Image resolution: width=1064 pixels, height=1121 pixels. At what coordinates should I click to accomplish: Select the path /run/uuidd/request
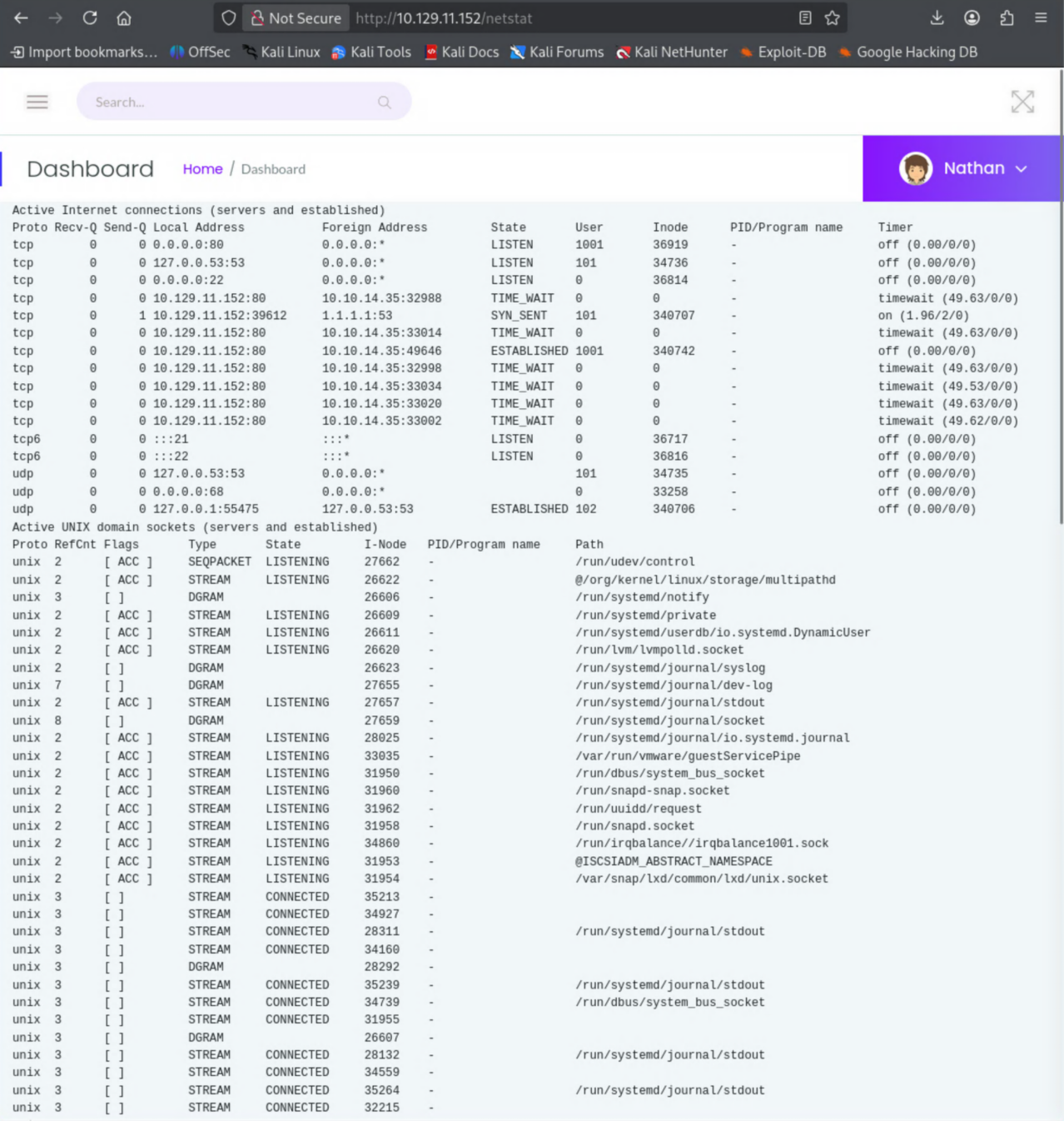pos(639,809)
